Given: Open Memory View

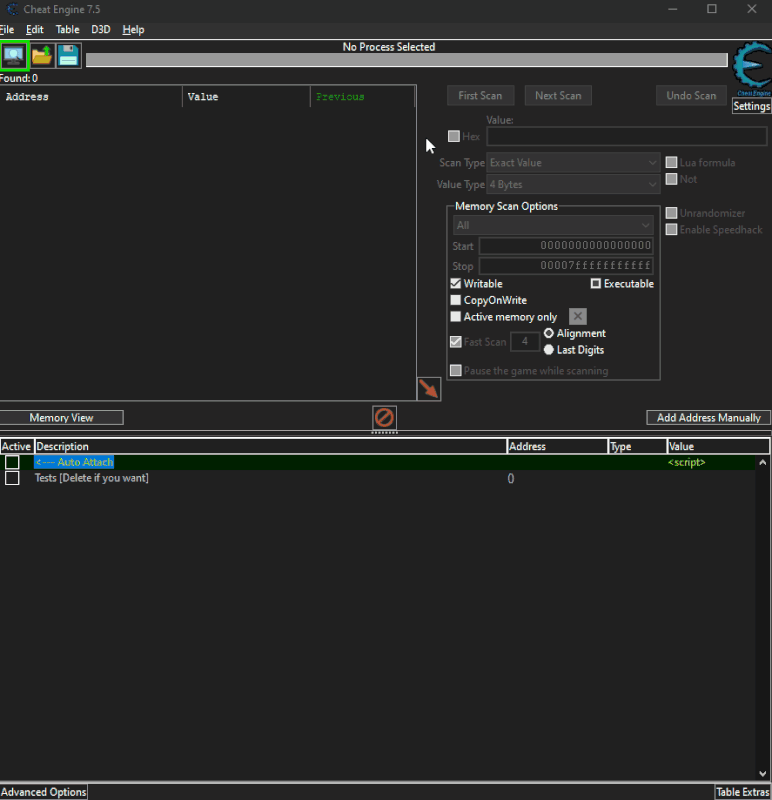Looking at the screenshot, I should coord(61,417).
